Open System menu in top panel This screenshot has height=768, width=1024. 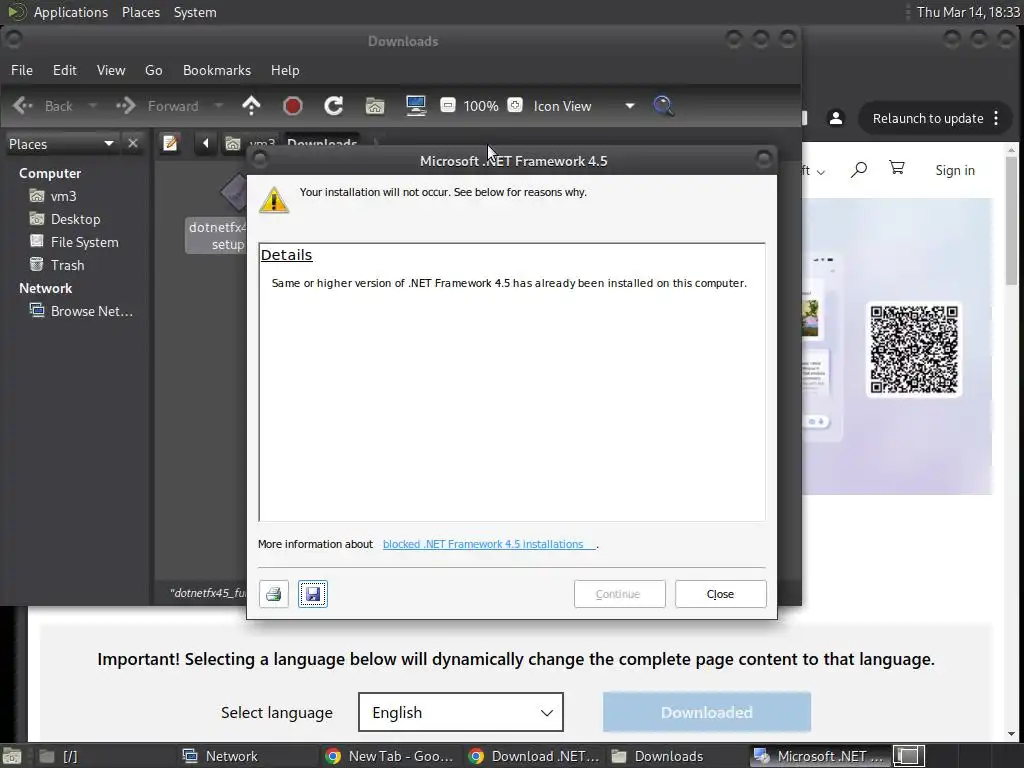click(195, 12)
